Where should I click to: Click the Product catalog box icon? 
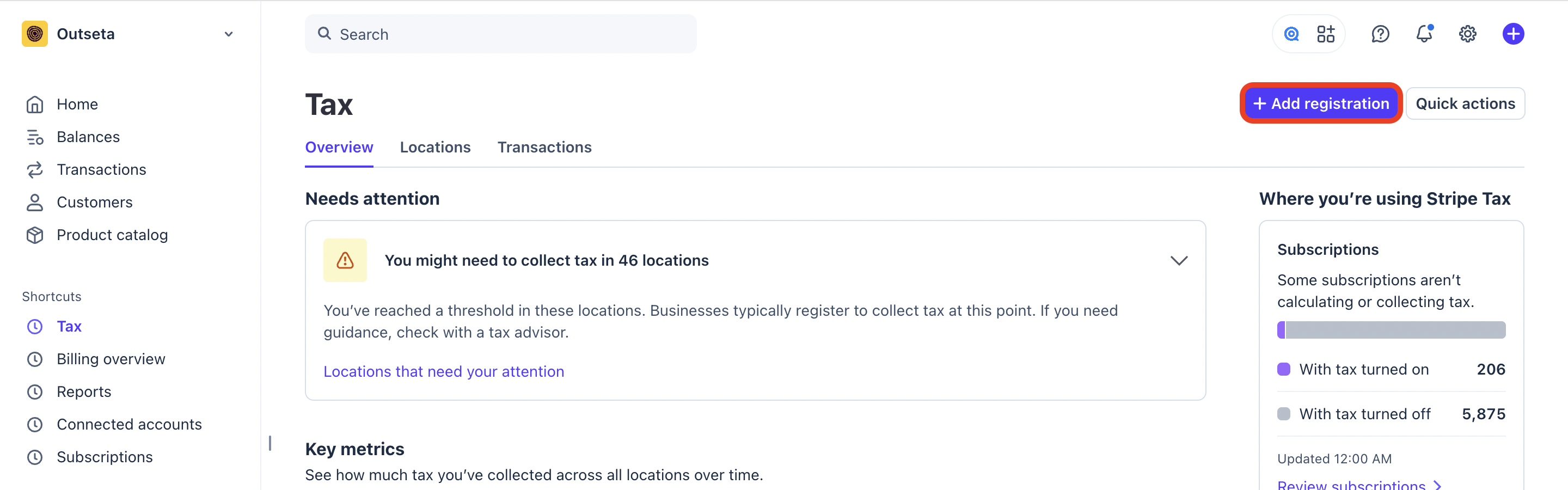point(35,235)
